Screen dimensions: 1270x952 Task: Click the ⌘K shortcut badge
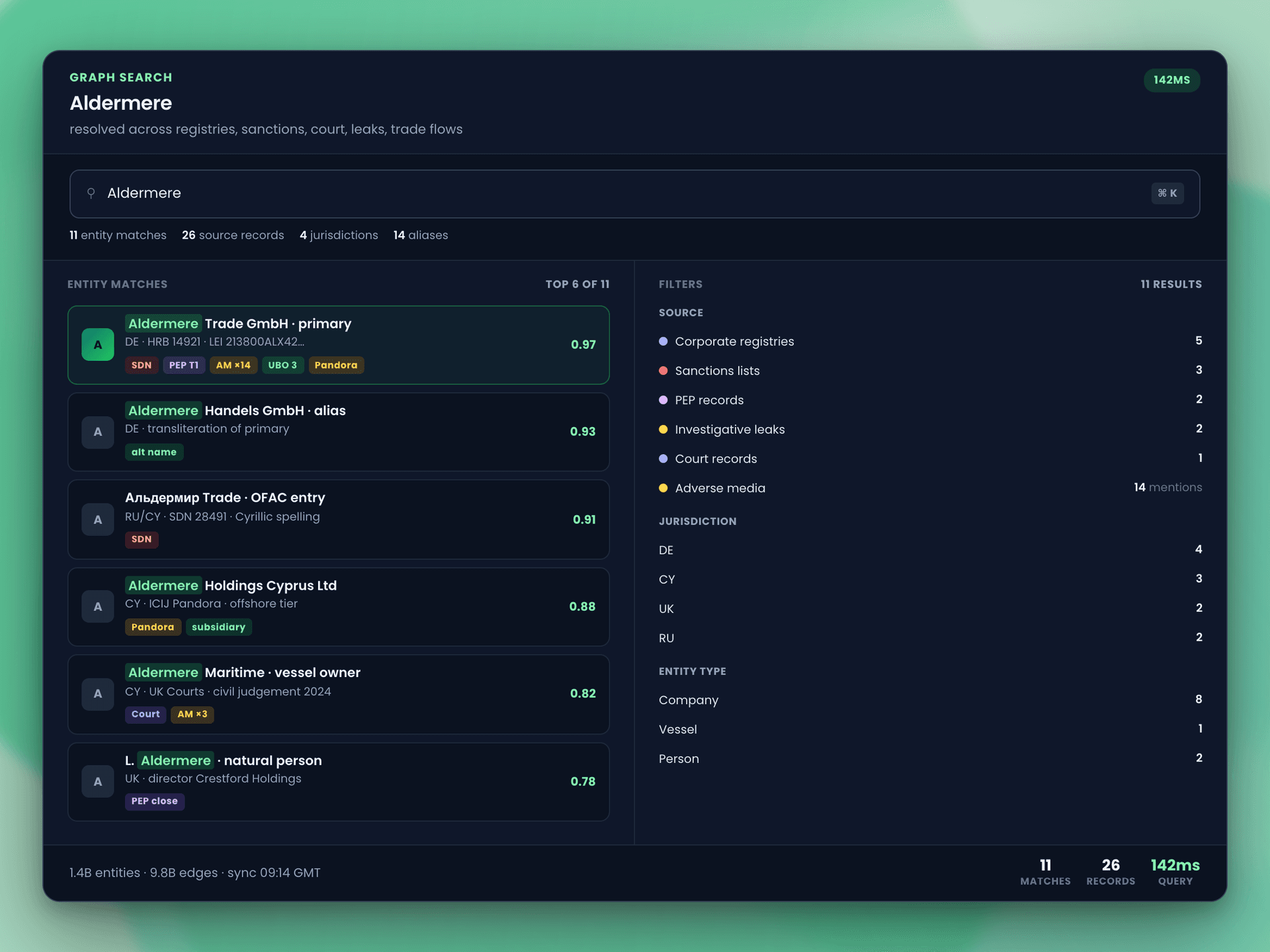[1167, 193]
